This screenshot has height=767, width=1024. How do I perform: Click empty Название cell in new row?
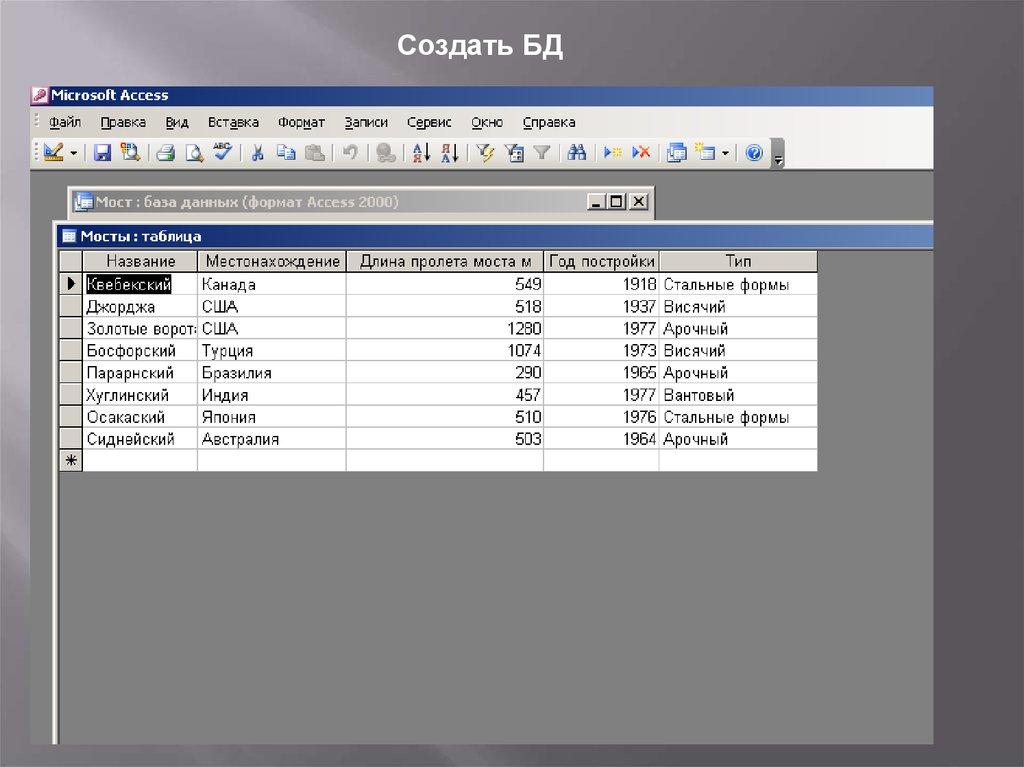(140, 461)
